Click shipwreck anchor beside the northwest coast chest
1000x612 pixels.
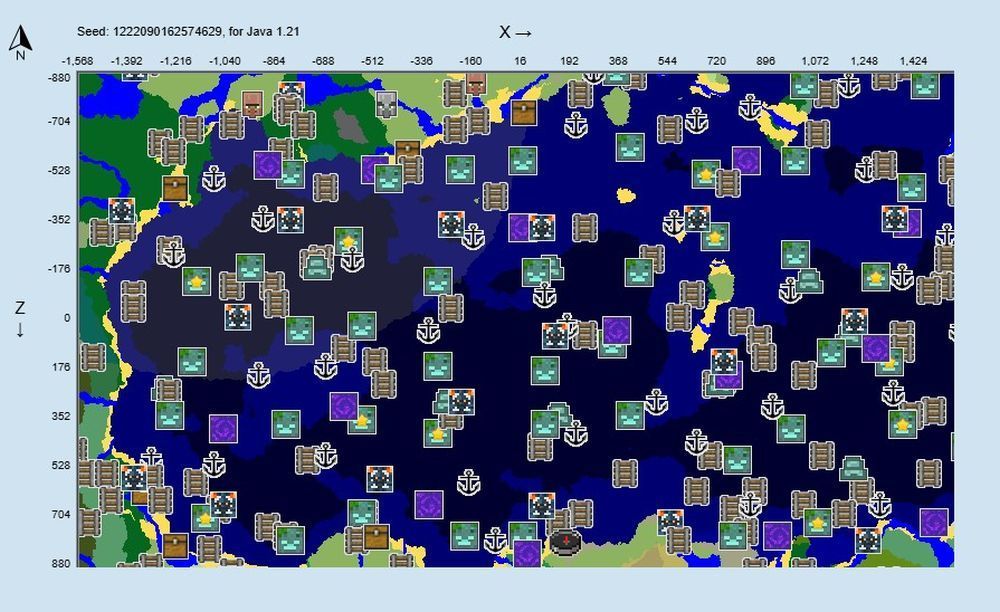[213, 179]
